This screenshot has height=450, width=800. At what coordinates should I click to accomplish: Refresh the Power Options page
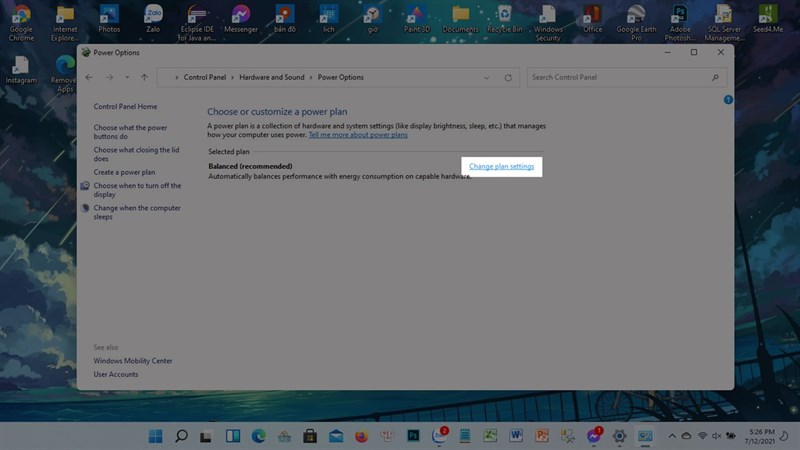click(x=508, y=78)
